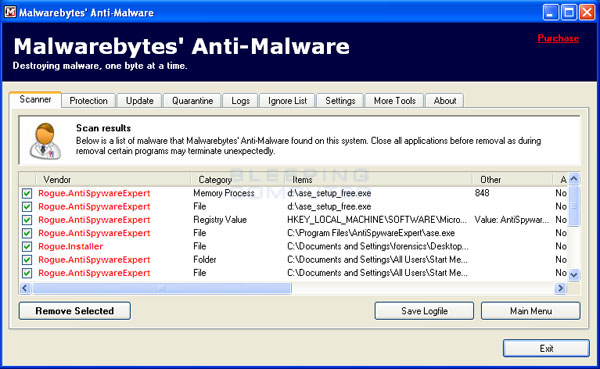The height and width of the screenshot is (369, 600).
Task: Click the vertical scrollbar down arrow
Action: (x=574, y=274)
